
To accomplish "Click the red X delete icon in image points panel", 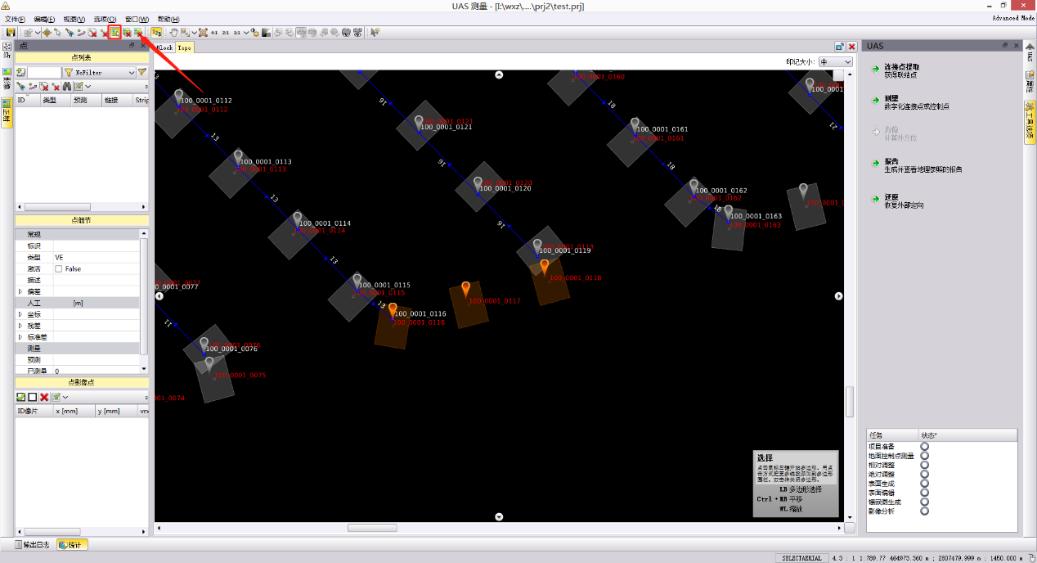I will pos(44,397).
